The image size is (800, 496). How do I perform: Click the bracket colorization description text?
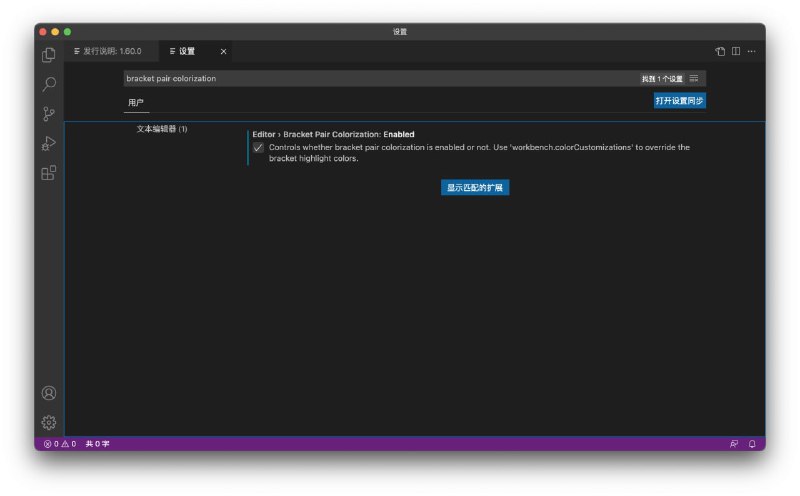tap(479, 153)
